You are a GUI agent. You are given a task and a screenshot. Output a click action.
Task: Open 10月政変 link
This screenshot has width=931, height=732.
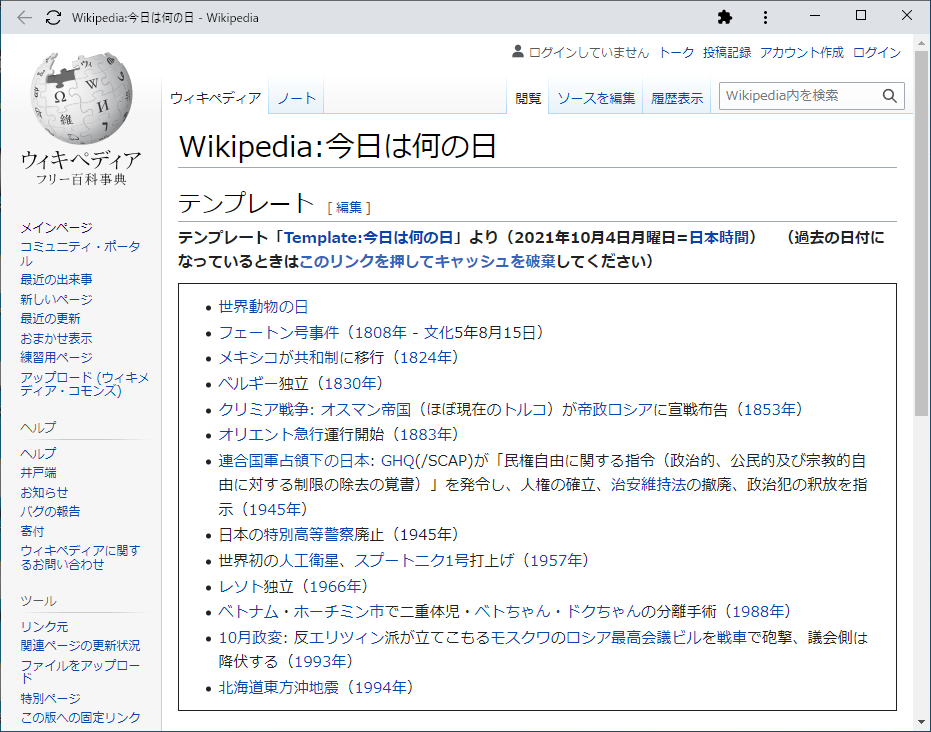(248, 637)
